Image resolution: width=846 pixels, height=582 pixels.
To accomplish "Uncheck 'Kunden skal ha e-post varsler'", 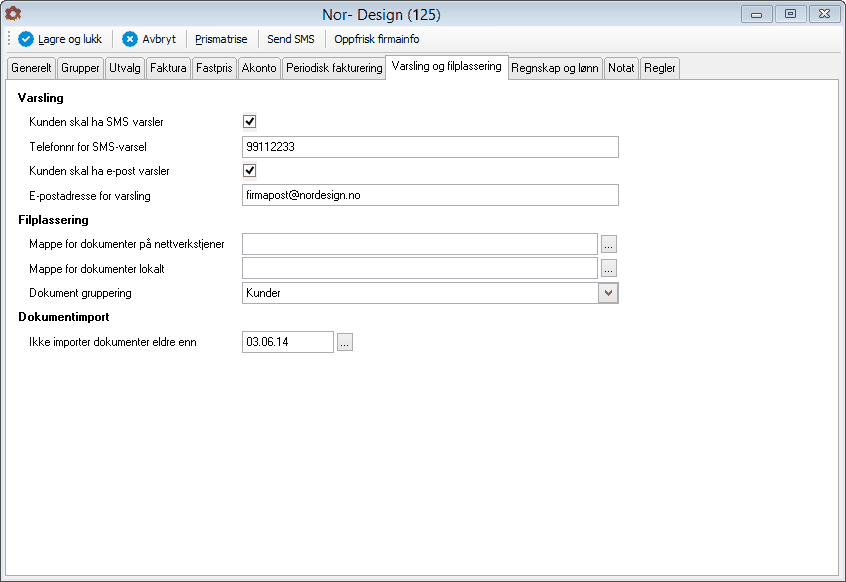I will click(x=249, y=171).
